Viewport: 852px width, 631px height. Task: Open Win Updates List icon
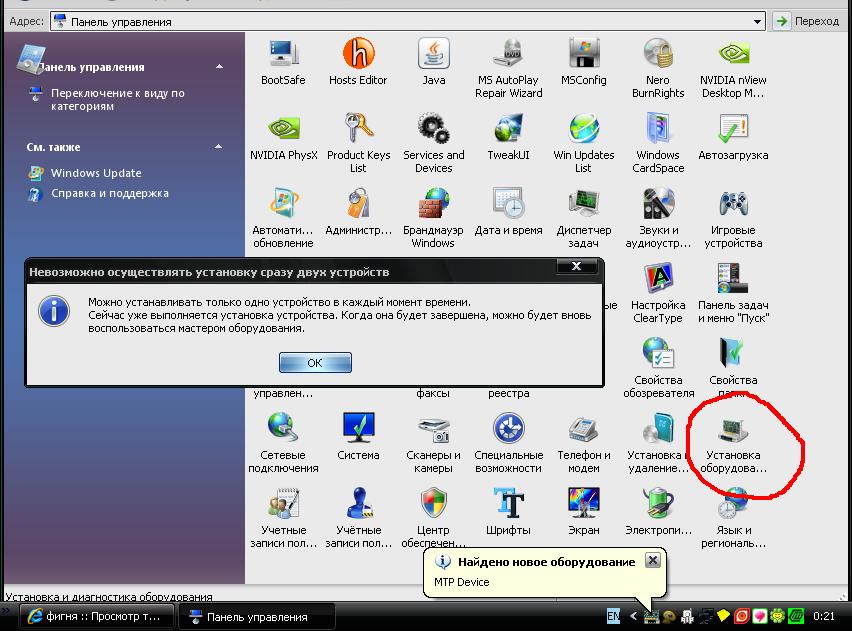coord(584,143)
